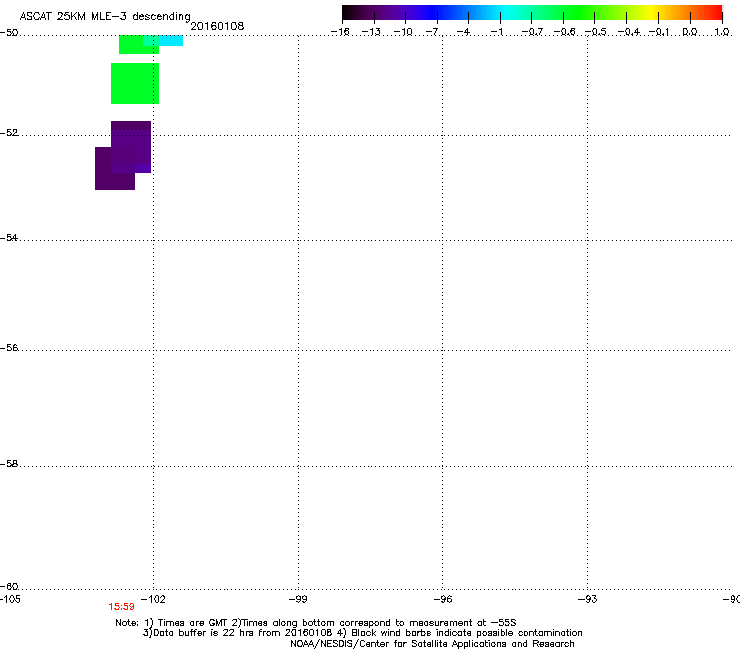
Task: Click the colorbar label '-0.7'
Action: (532, 32)
